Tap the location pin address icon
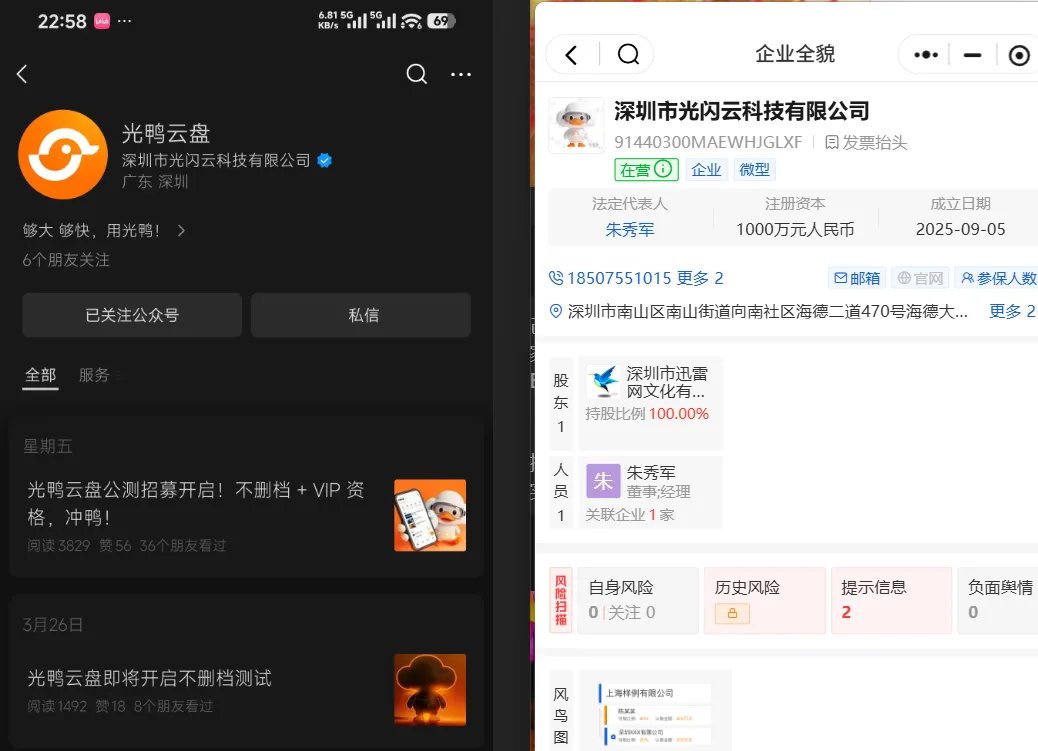 tap(556, 311)
